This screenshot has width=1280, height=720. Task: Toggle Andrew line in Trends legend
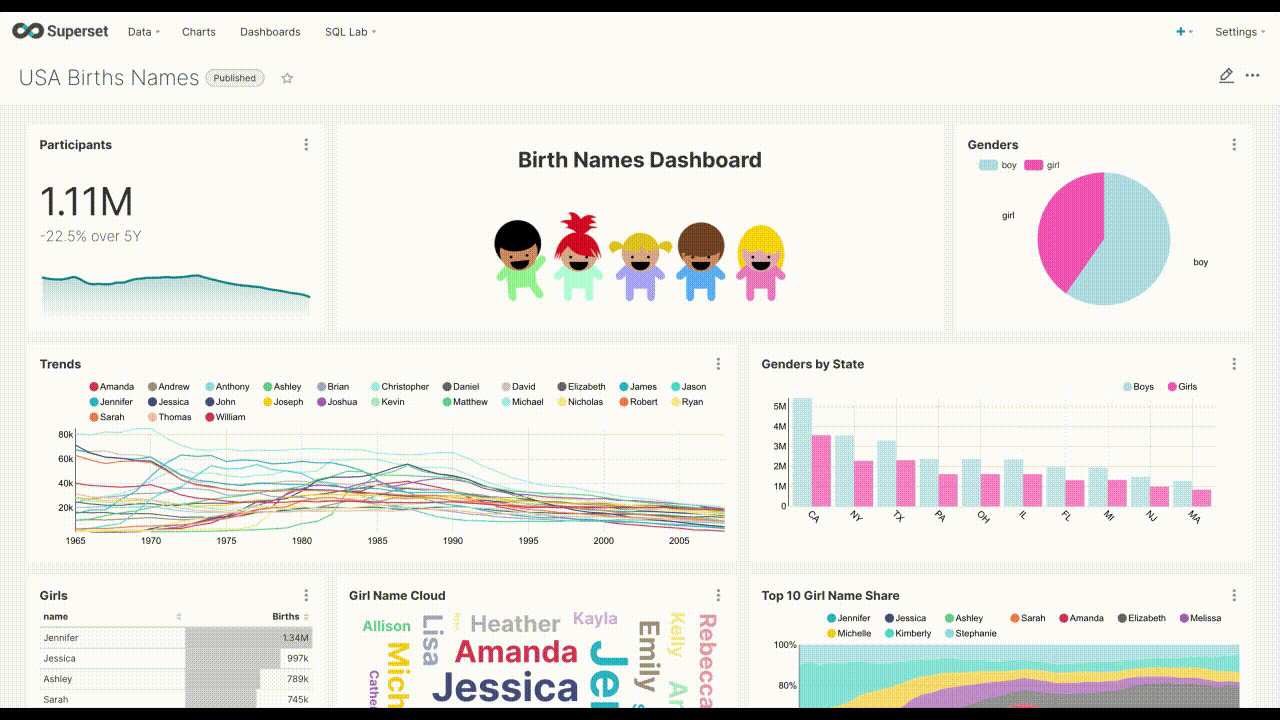click(x=169, y=387)
